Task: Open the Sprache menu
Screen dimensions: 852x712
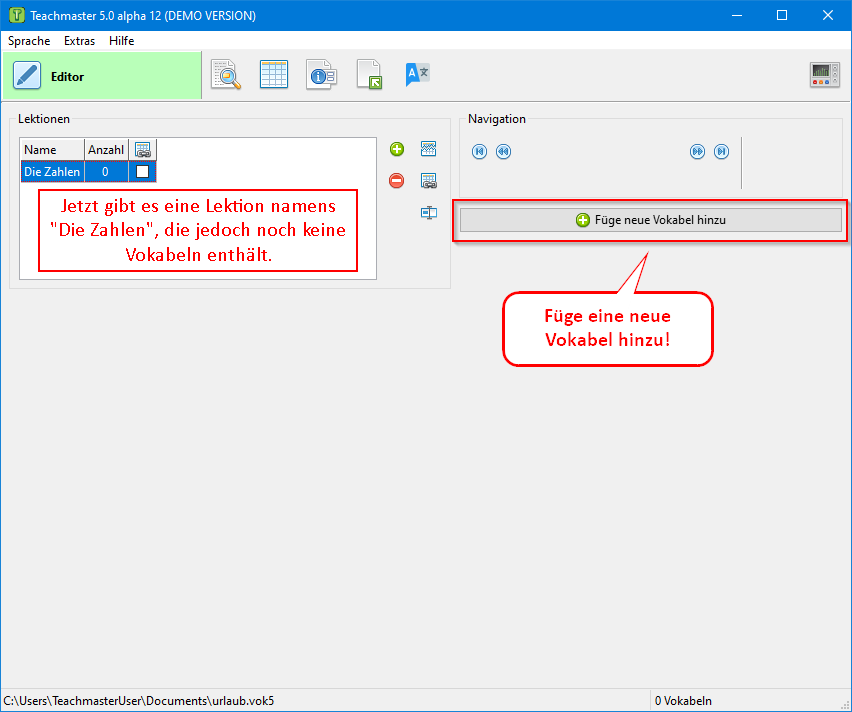Action: tap(29, 41)
